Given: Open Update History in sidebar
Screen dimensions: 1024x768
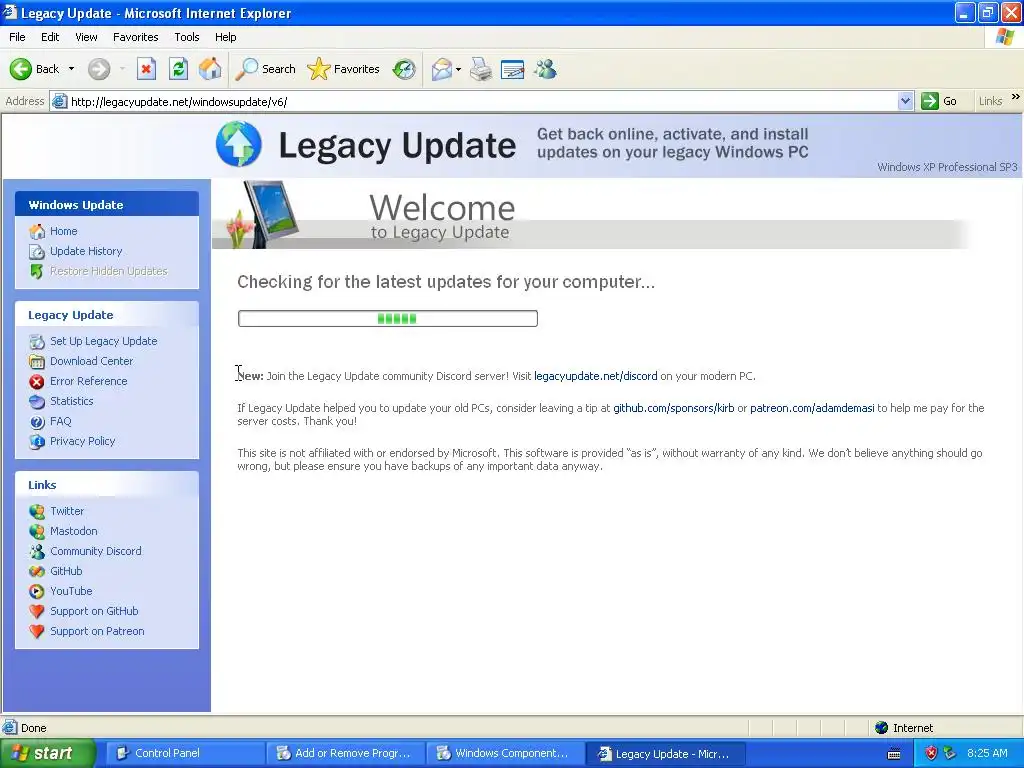Looking at the screenshot, I should [86, 251].
